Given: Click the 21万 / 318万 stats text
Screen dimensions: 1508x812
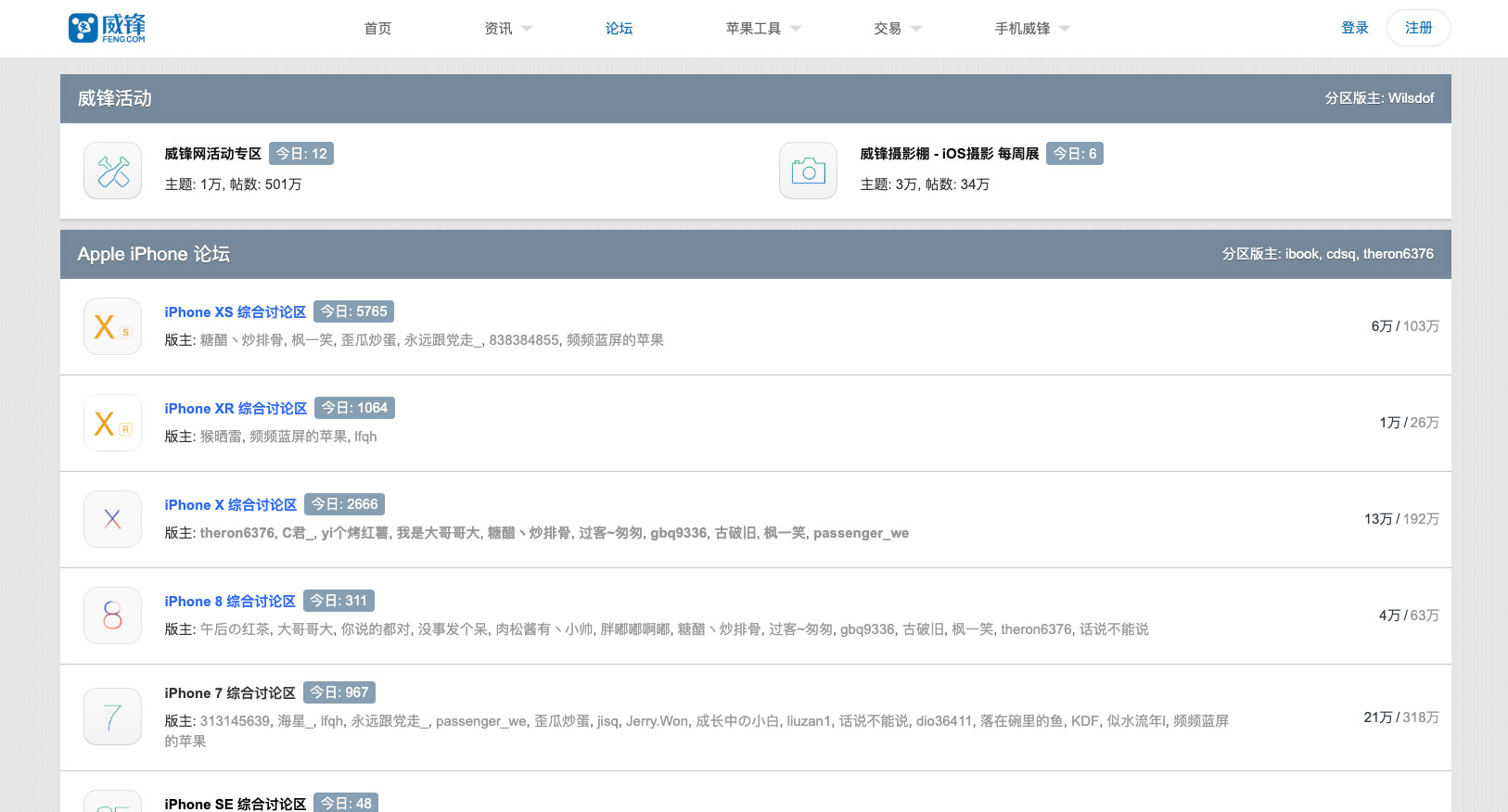Looking at the screenshot, I should (1401, 717).
